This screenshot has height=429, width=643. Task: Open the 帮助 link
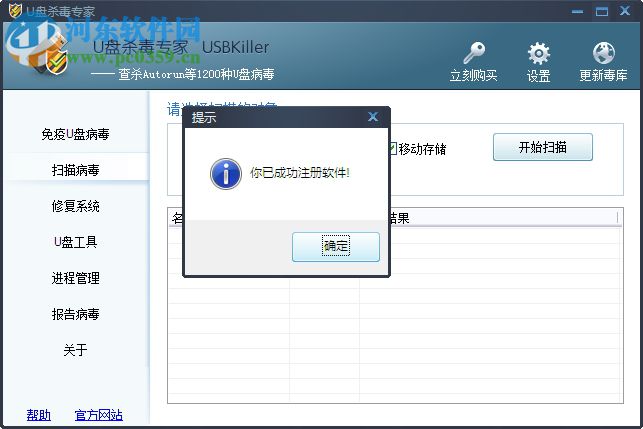pos(39,415)
